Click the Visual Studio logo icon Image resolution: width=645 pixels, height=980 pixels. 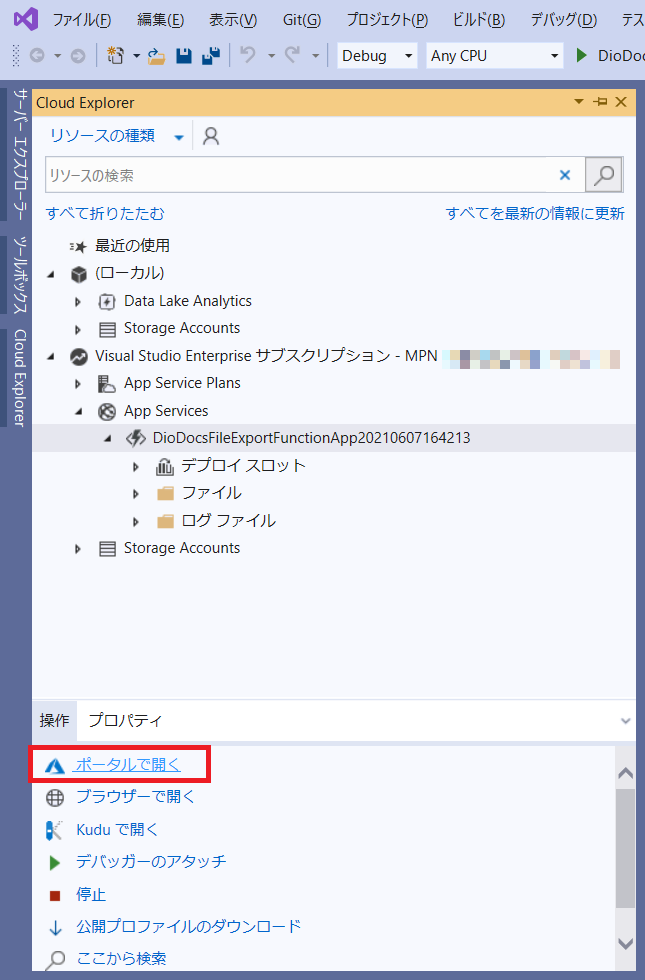(26, 19)
